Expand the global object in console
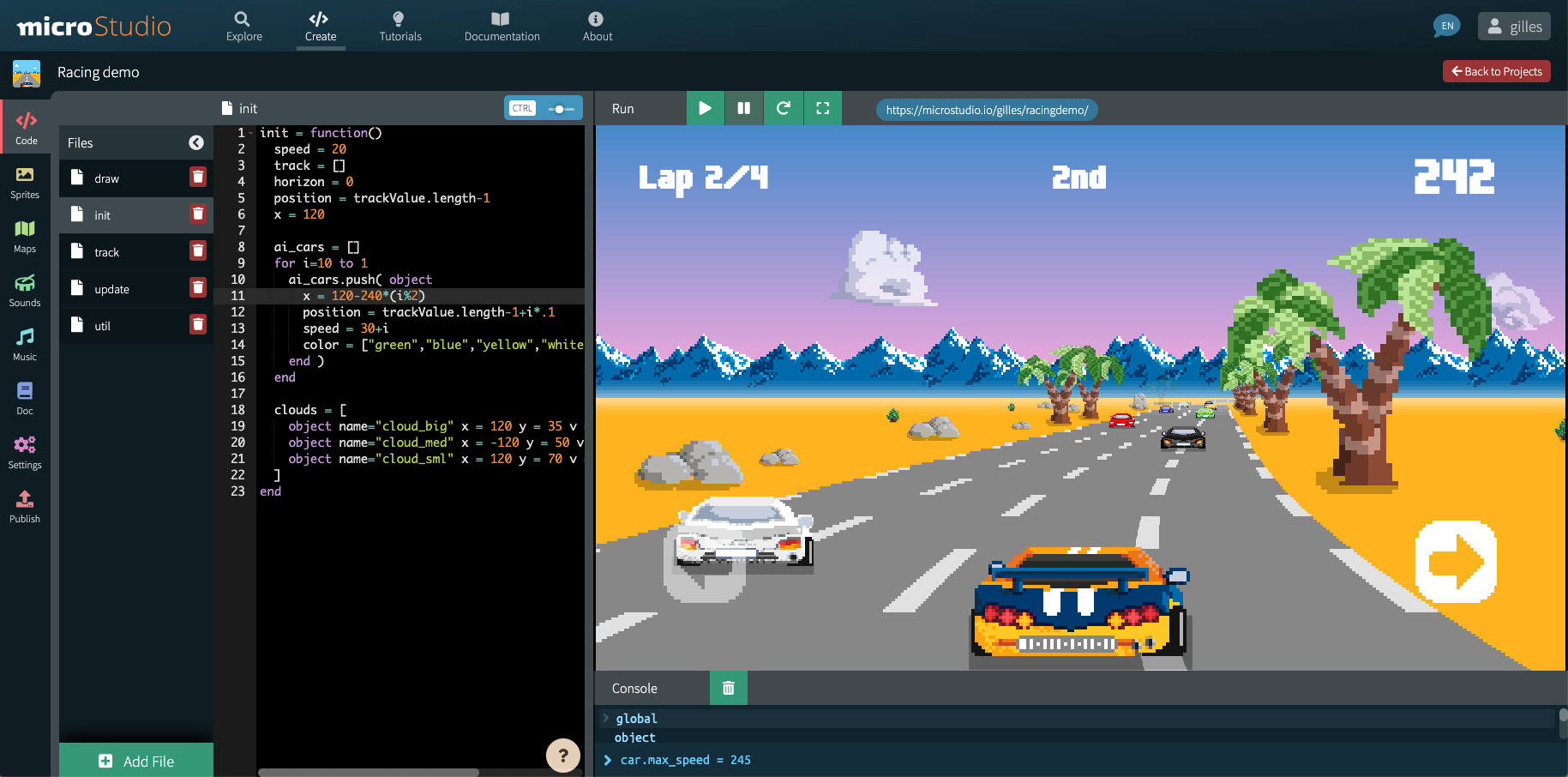This screenshot has width=1568, height=777. coord(606,719)
